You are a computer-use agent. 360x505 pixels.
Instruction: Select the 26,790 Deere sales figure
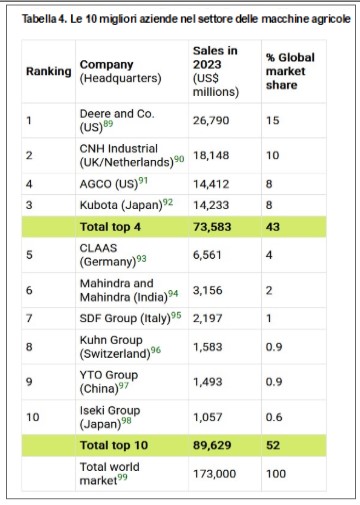click(211, 120)
